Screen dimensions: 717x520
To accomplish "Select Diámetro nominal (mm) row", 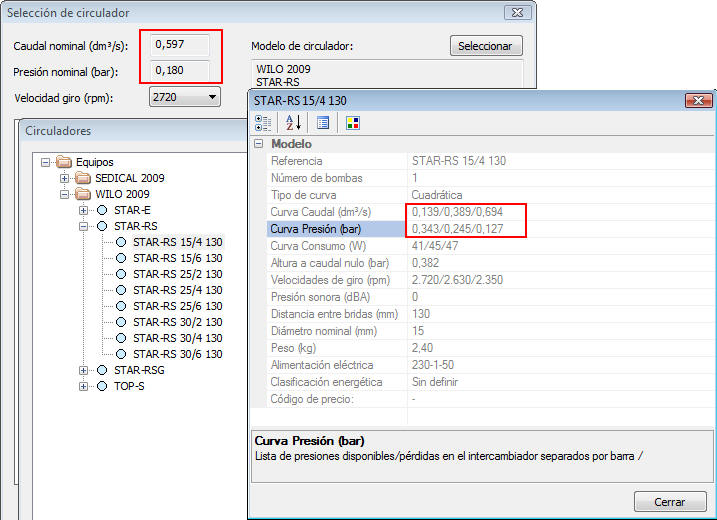I will pos(492,331).
